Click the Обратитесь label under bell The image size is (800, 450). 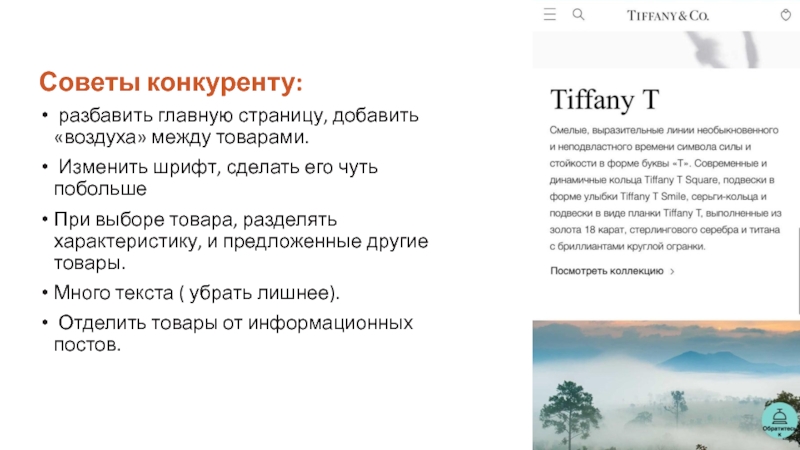point(778,430)
